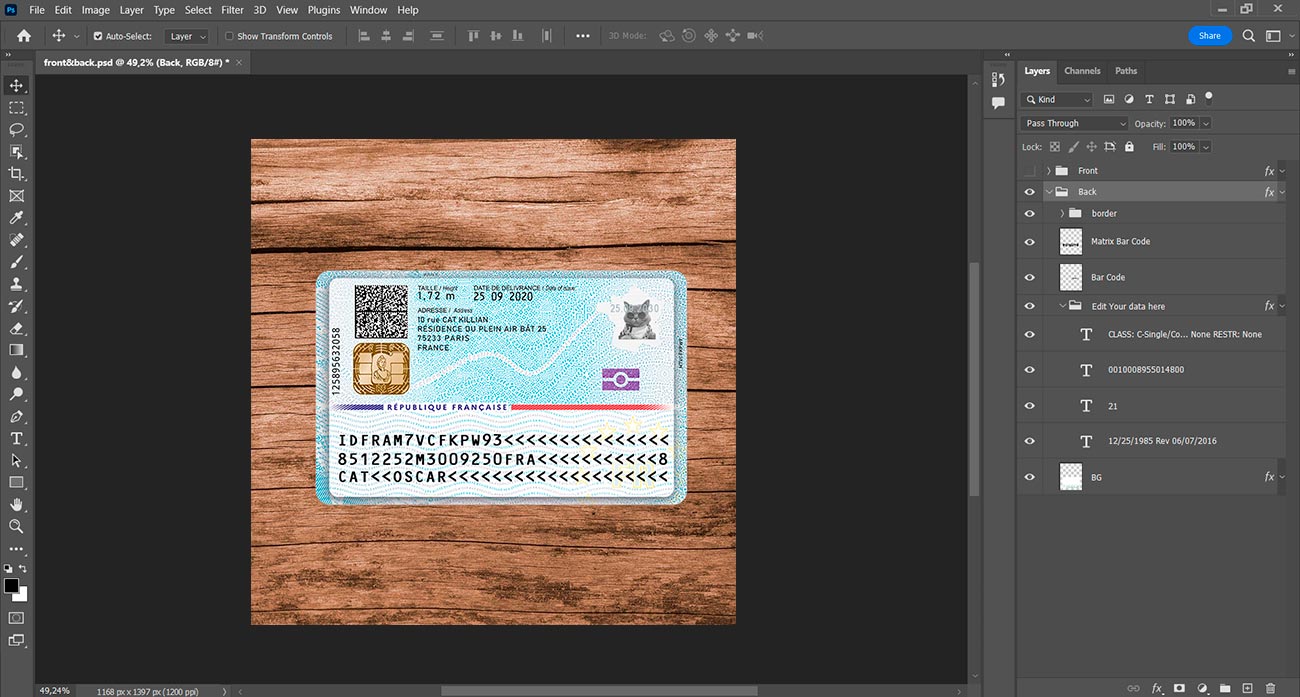The image size is (1300, 697).
Task: Open the Auto-Select Layer dropdown
Action: coord(187,36)
